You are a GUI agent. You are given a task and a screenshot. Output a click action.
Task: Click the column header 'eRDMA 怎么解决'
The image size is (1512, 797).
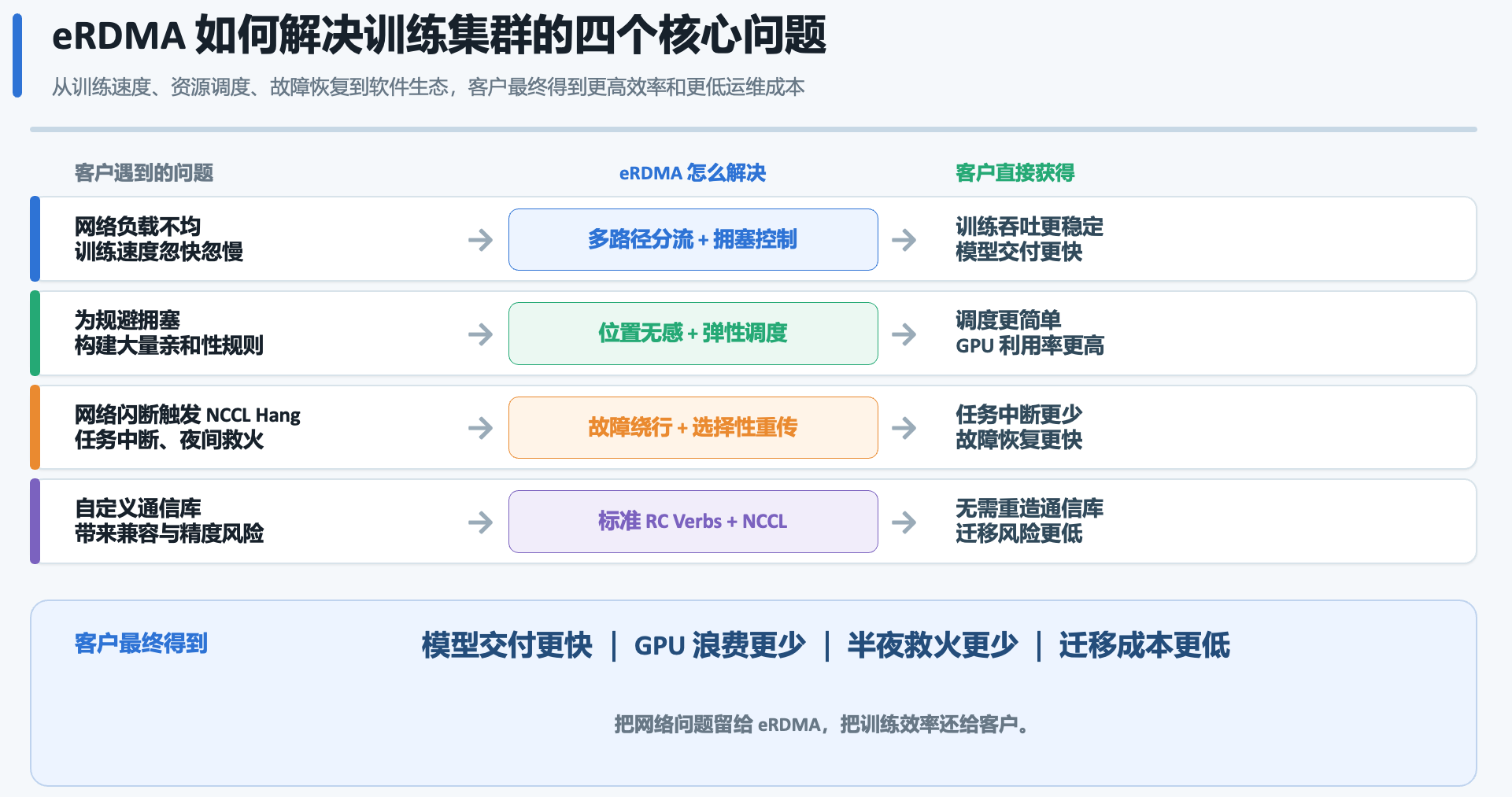[x=693, y=173]
